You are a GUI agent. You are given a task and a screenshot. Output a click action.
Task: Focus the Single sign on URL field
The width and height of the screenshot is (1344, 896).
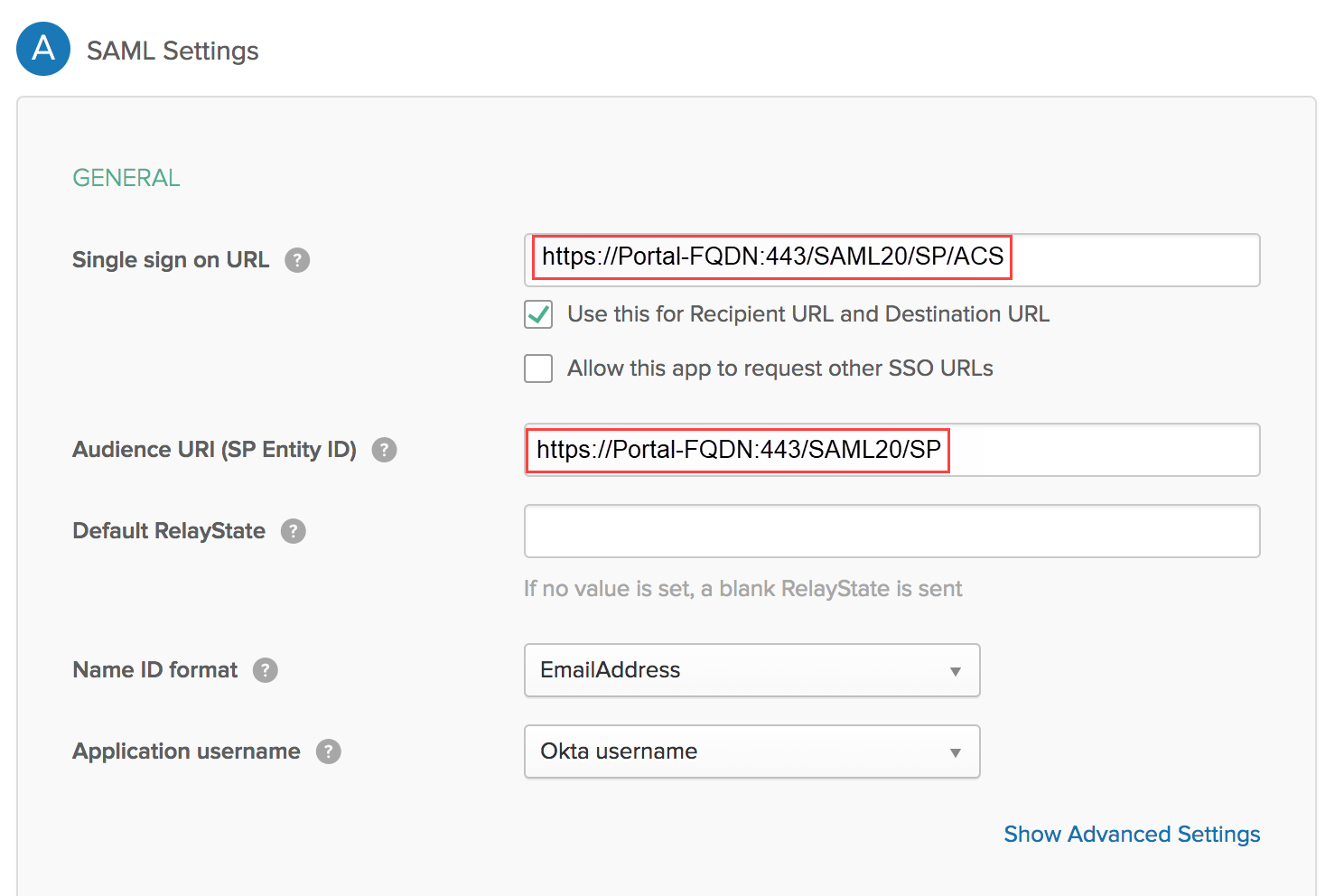1129,260
